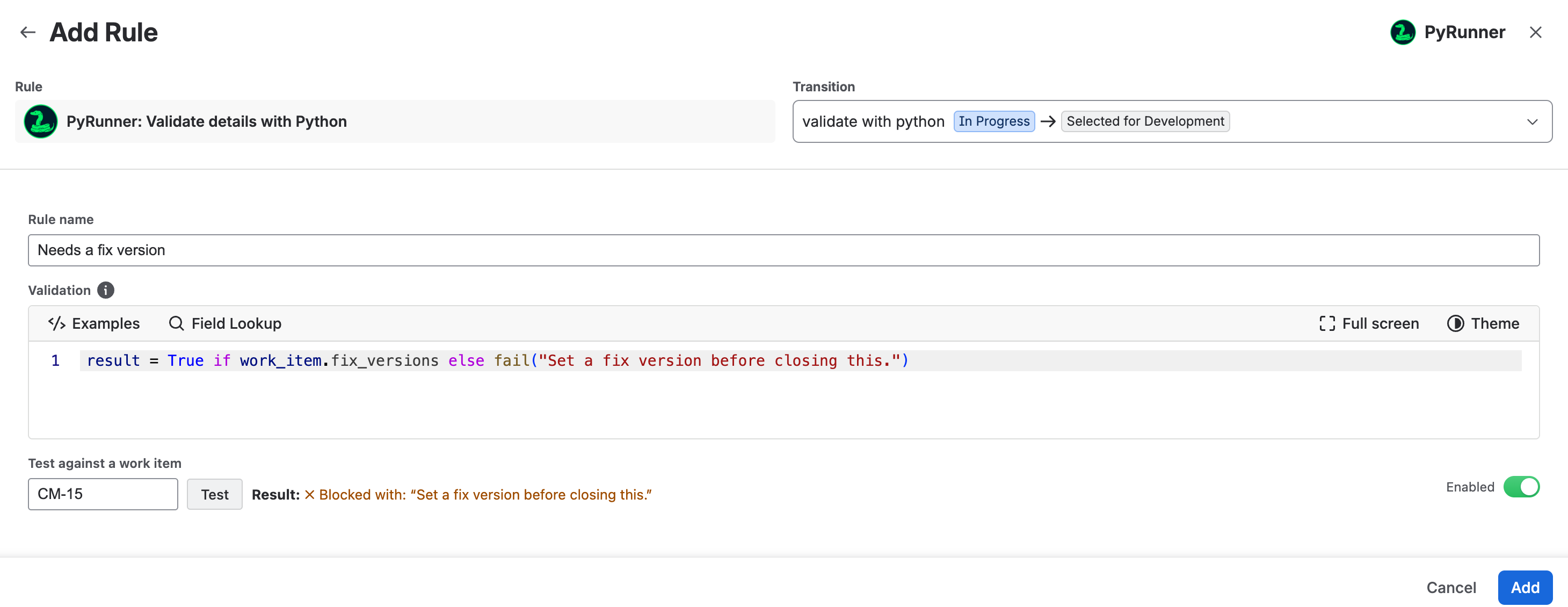
Task: Focus the Rule name input field
Action: click(x=783, y=250)
